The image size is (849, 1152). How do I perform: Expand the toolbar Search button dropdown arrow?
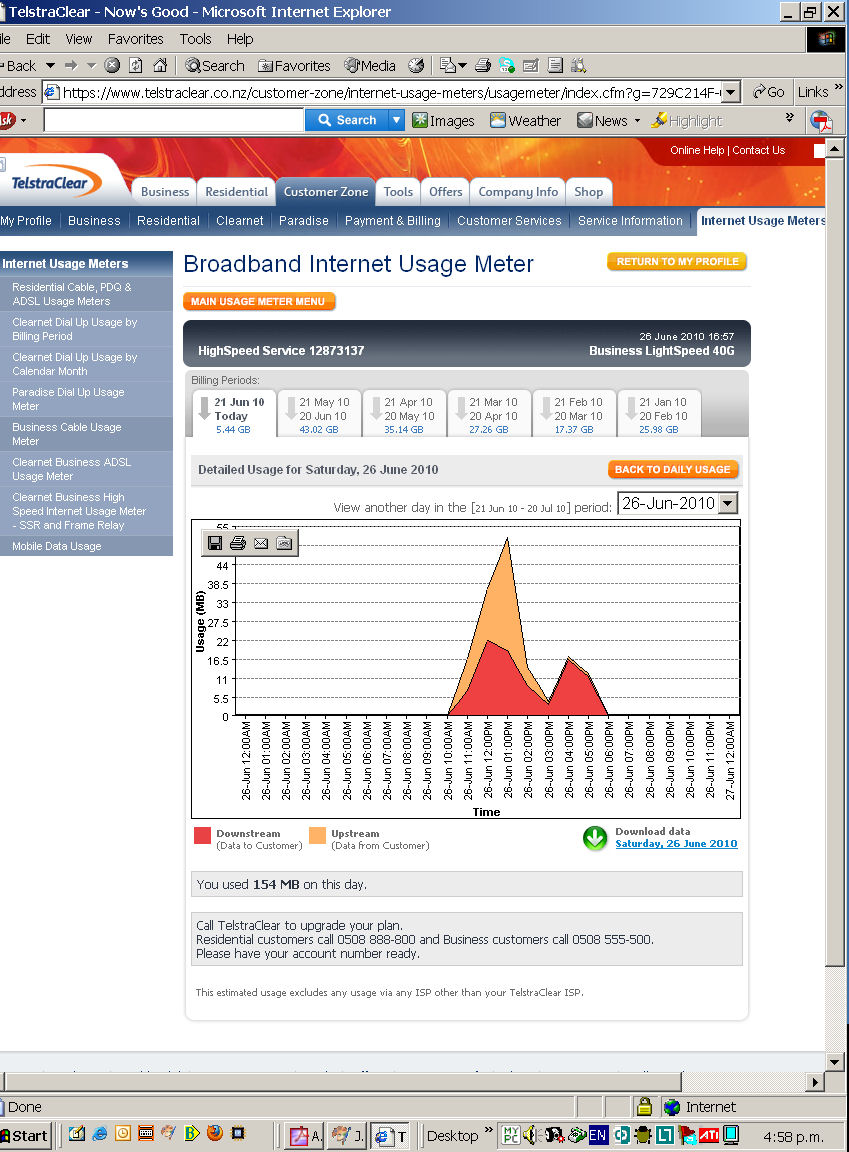396,120
